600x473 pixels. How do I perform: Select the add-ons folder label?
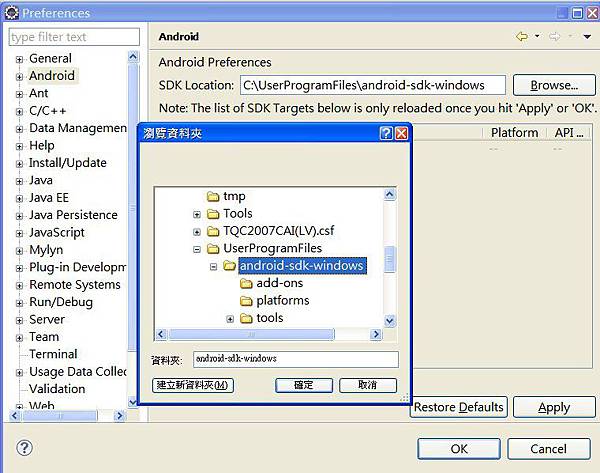coord(280,283)
